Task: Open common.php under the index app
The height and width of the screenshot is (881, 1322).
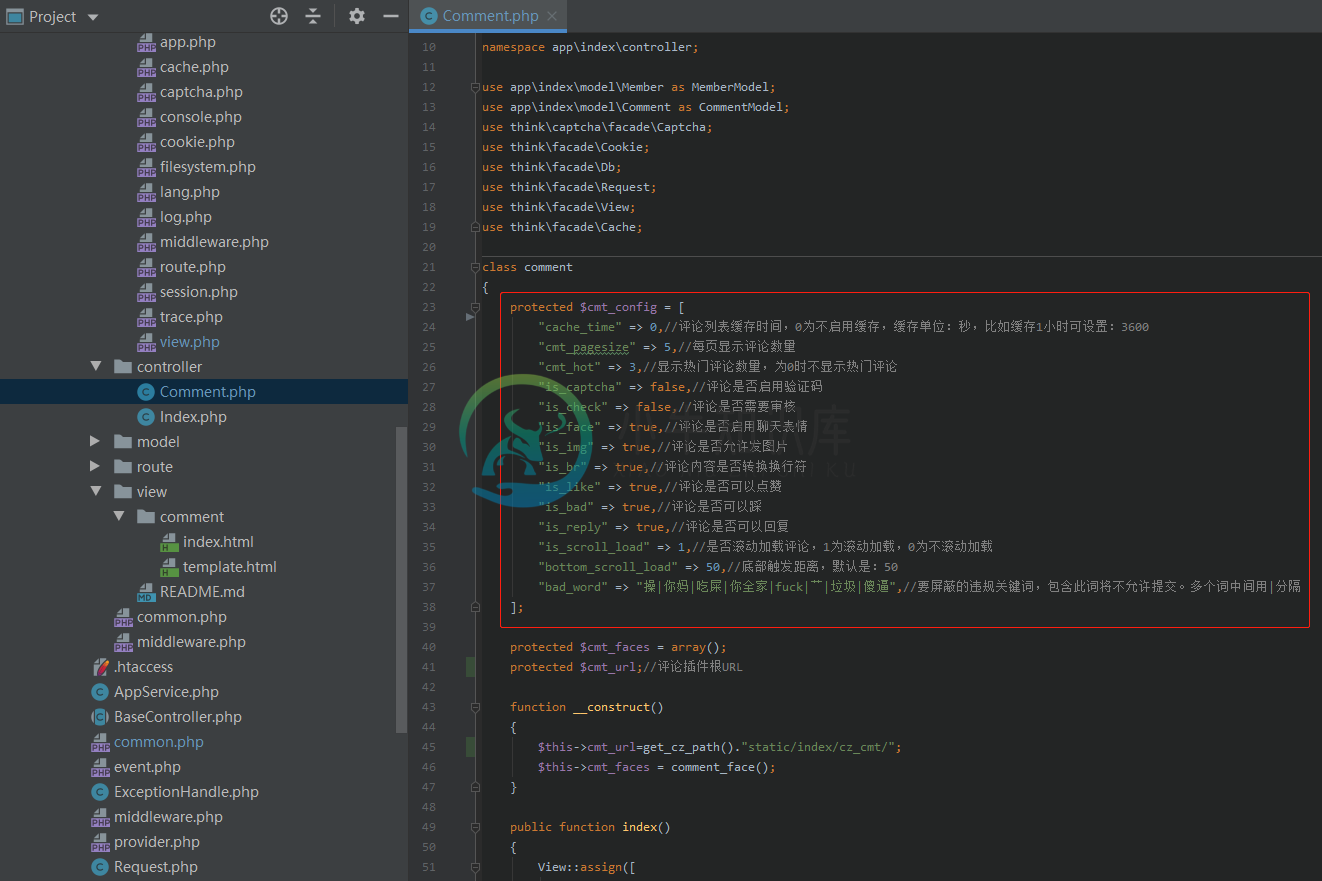Action: point(181,617)
